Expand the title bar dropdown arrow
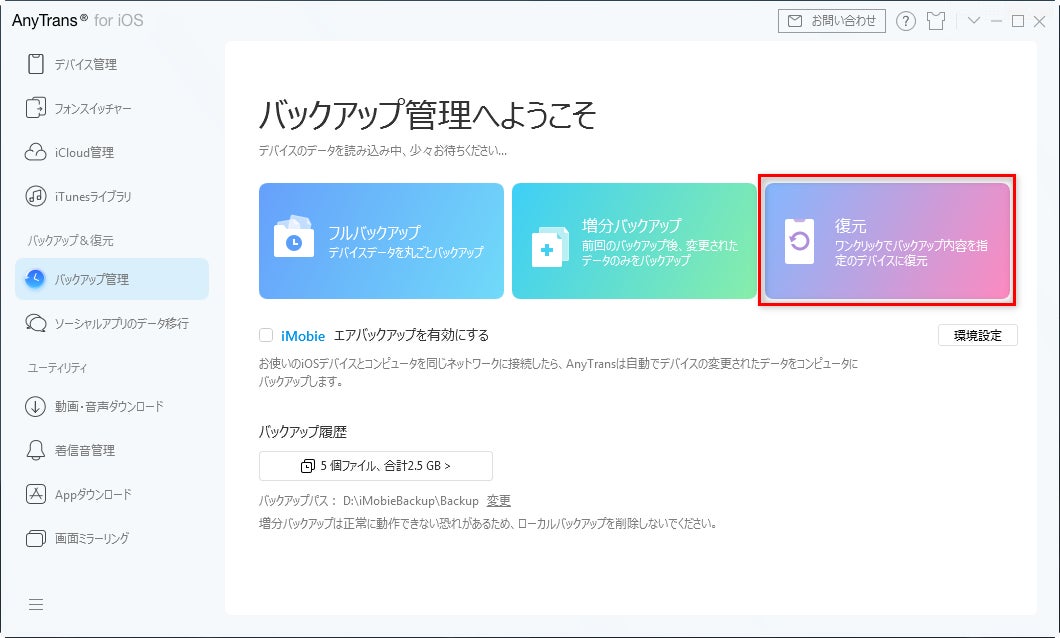Image resolution: width=1060 pixels, height=638 pixels. [974, 20]
